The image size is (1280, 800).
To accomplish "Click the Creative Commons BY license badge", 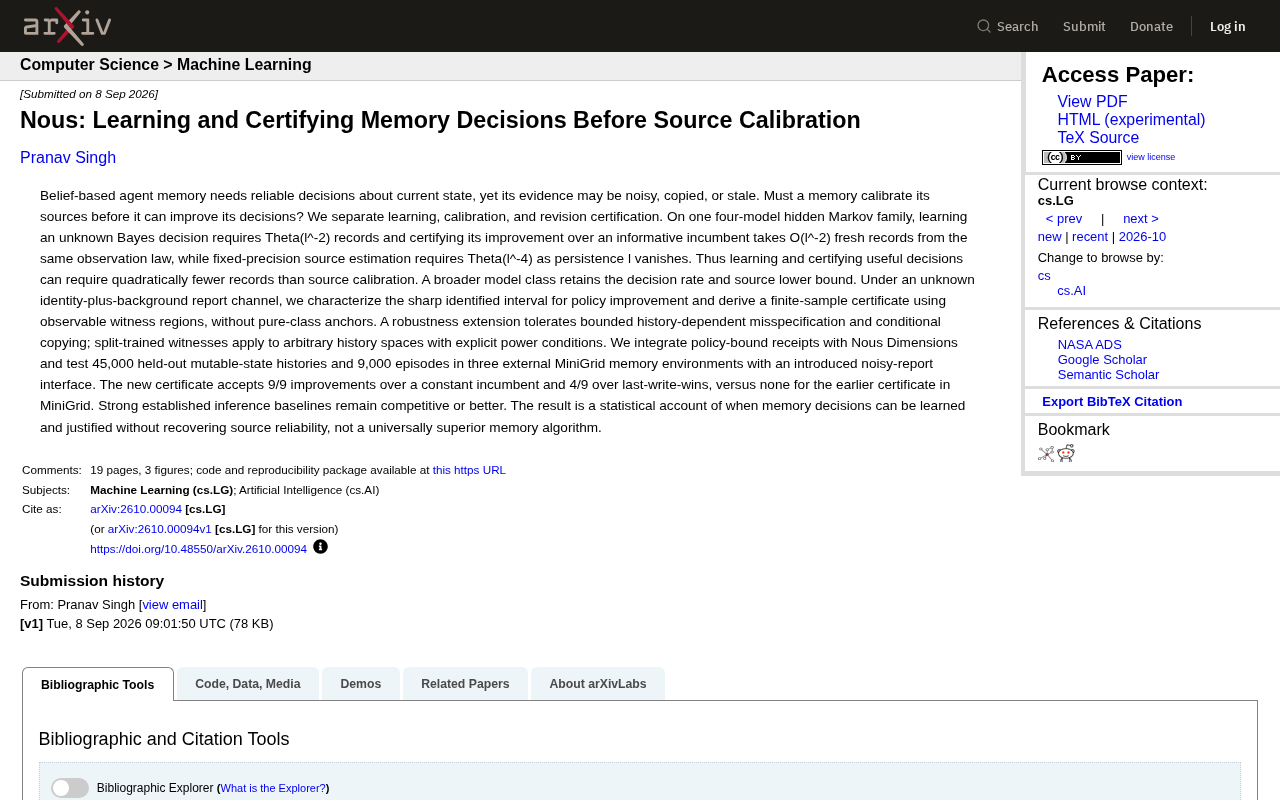I will point(1082,157).
